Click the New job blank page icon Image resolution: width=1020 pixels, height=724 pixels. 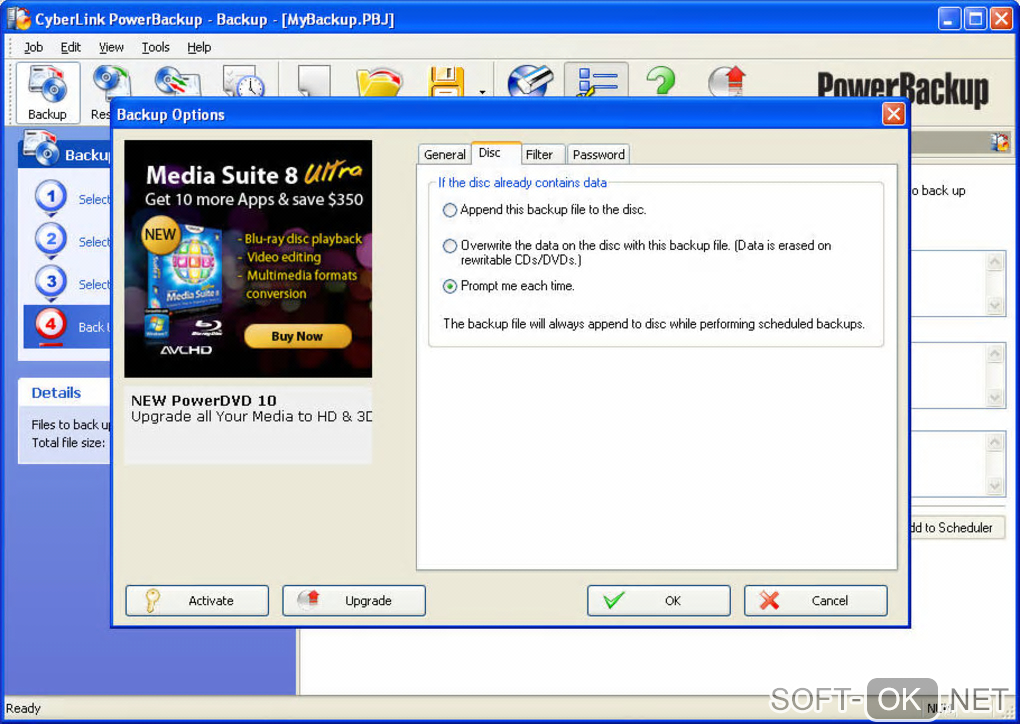(x=314, y=81)
